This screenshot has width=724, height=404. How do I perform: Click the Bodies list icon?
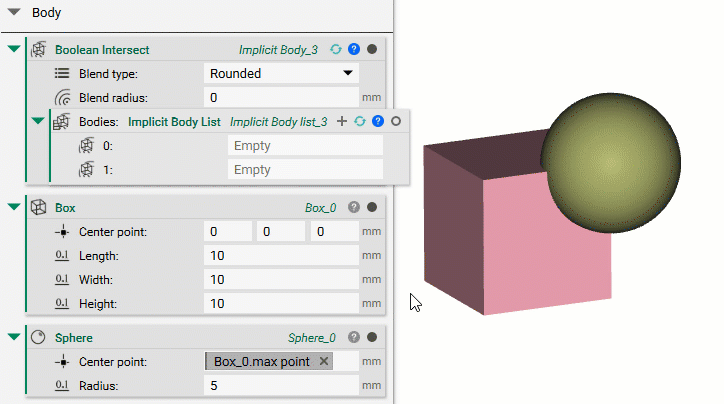tap(61, 121)
